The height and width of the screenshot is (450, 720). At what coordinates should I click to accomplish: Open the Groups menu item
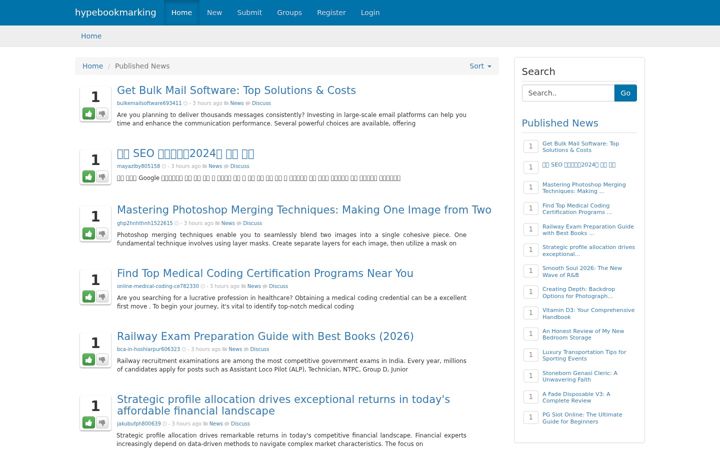(289, 12)
